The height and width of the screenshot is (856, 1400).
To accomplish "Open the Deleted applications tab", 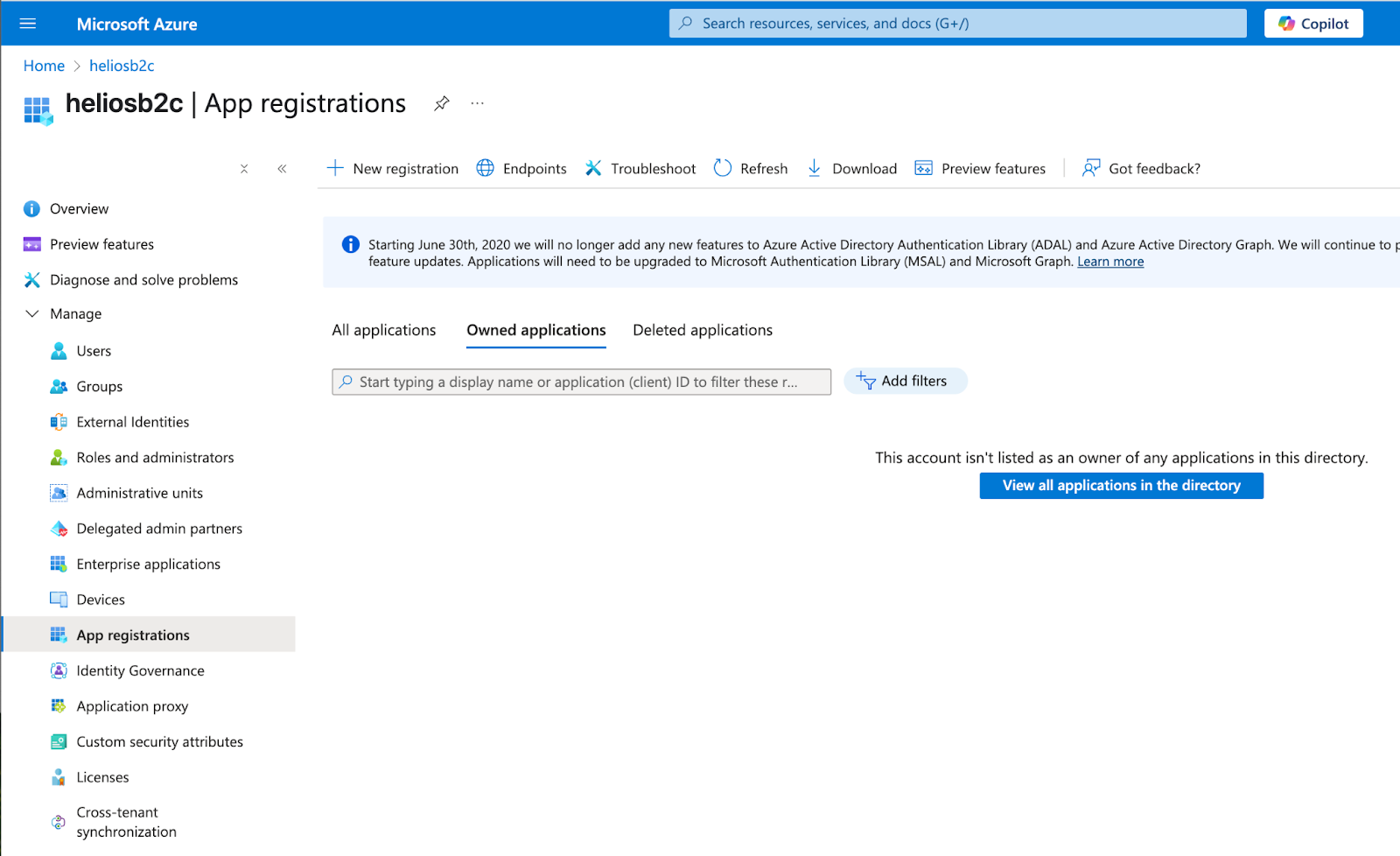I will tap(702, 330).
